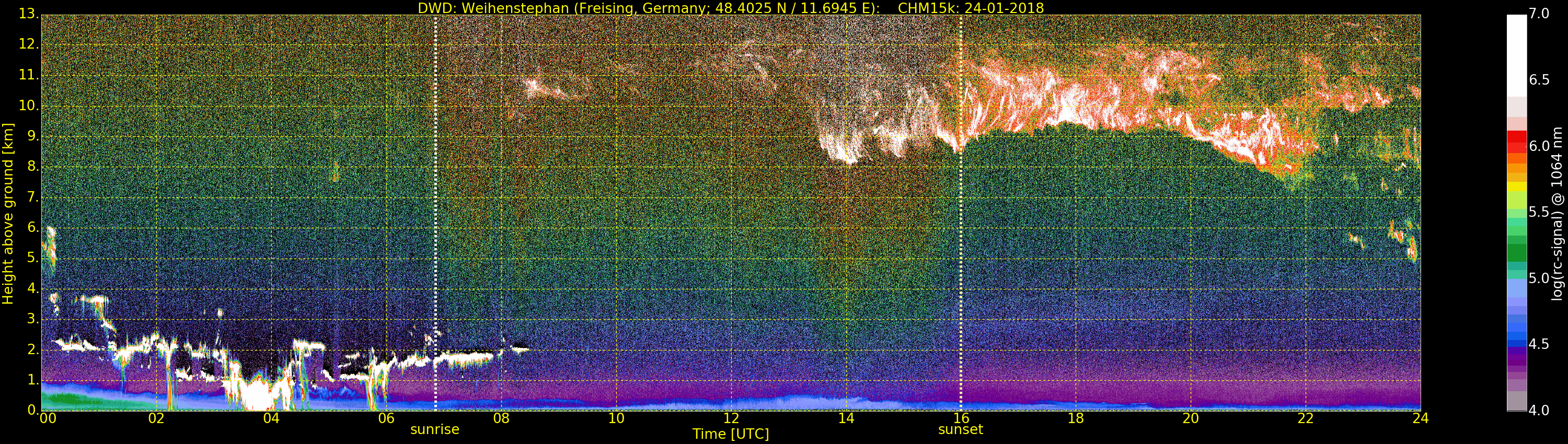
Task: Click the 'sunset' label below the time axis
Action: click(961, 429)
